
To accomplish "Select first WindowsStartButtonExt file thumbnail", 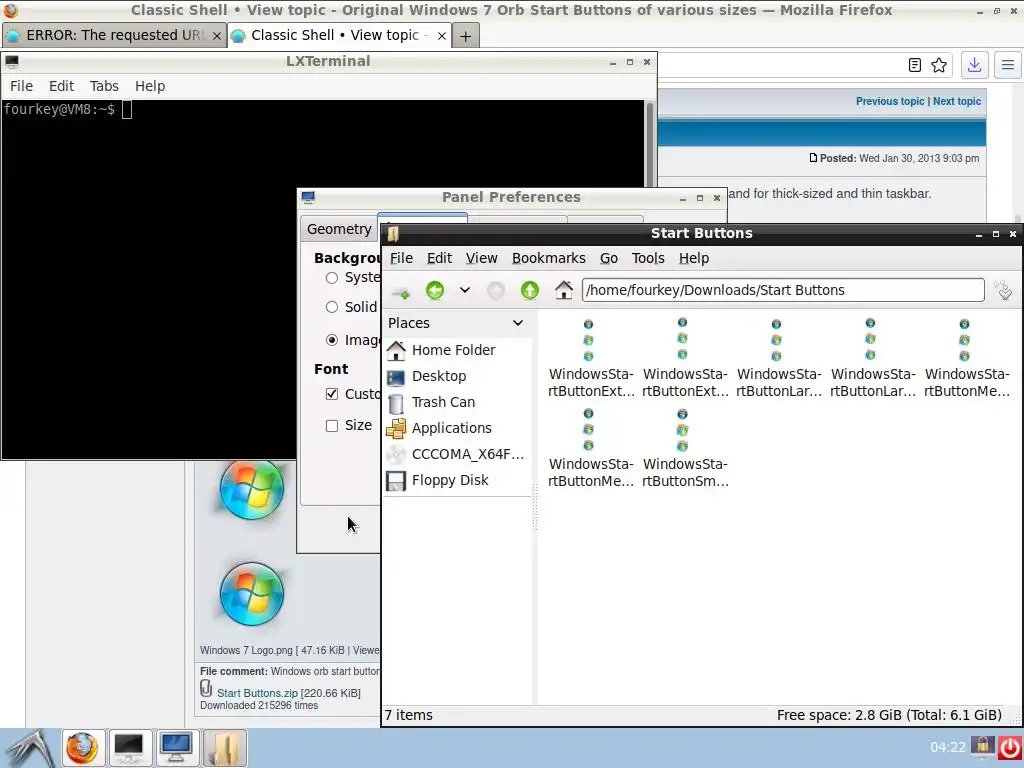I will [588, 340].
